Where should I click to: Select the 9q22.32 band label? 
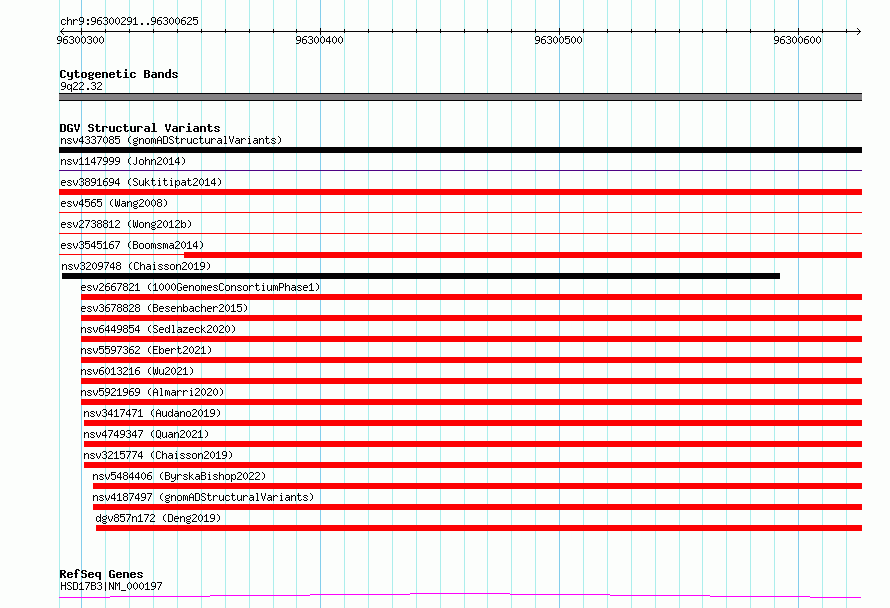[x=81, y=86]
